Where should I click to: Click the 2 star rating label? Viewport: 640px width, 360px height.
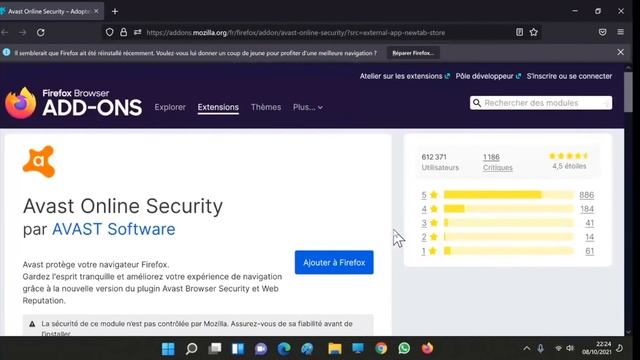point(429,237)
